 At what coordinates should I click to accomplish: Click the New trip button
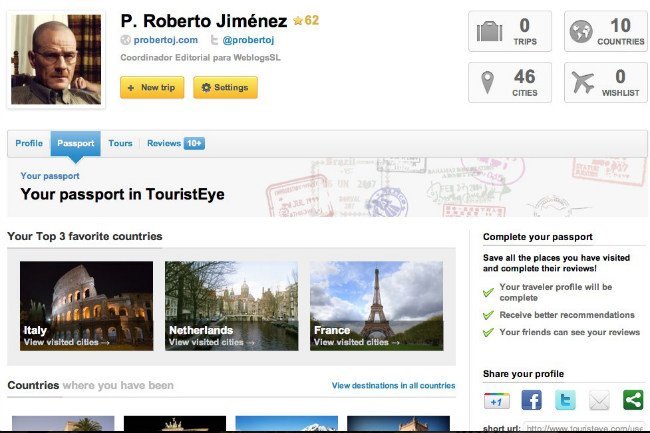pyautogui.click(x=152, y=87)
